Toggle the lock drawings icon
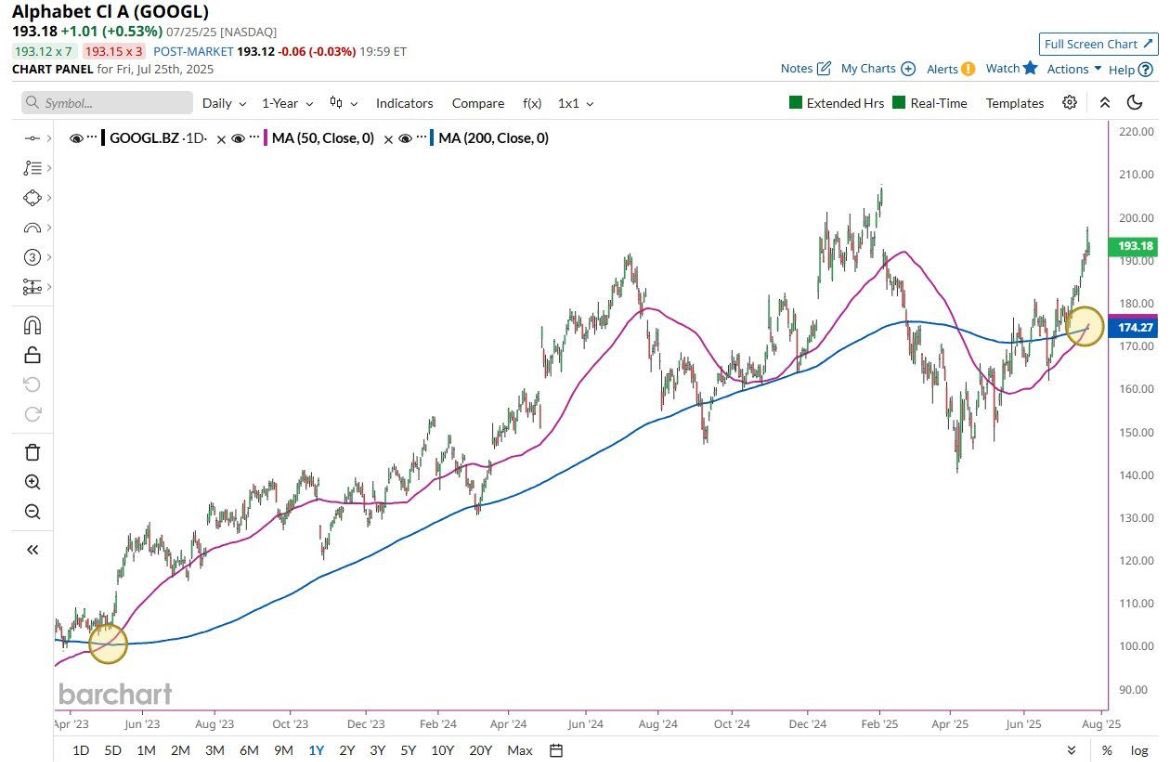Screen dimensions: 1170x762 click(32, 355)
